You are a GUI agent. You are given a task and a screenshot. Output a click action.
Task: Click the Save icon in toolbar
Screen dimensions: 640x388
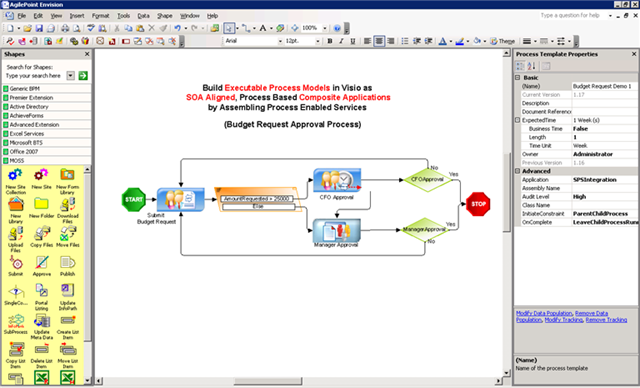pyautogui.click(x=39, y=28)
